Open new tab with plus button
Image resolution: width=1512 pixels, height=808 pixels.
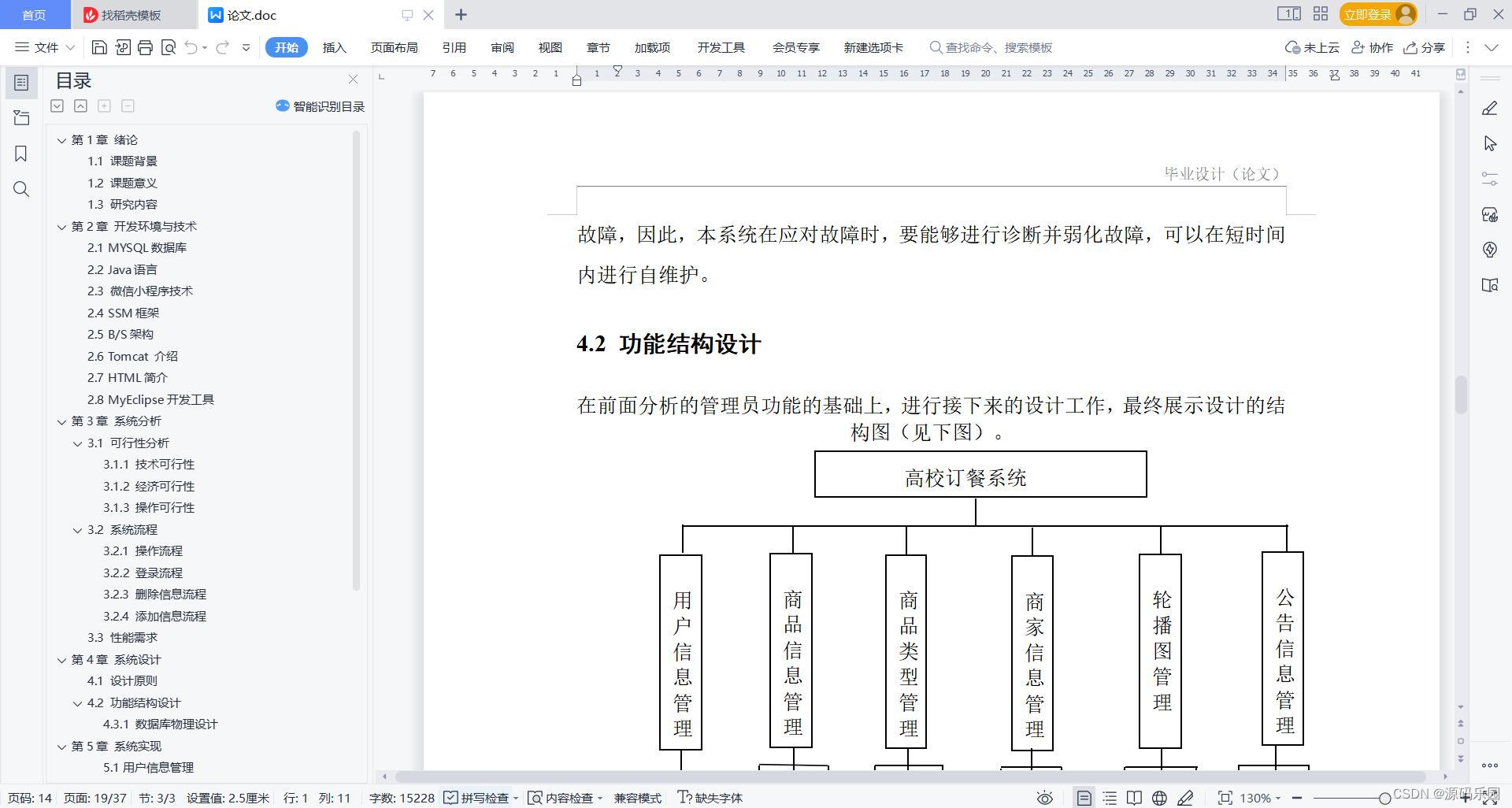(x=461, y=14)
